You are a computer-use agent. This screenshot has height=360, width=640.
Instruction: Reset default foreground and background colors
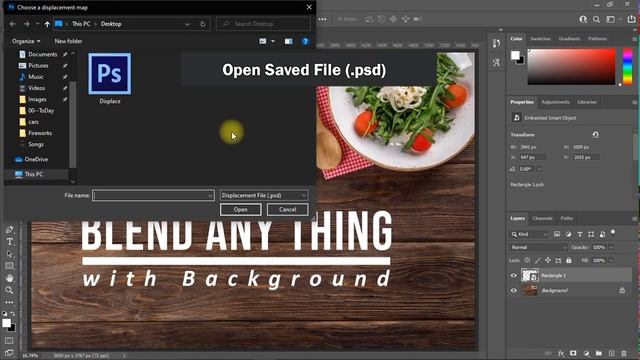pos(4,313)
